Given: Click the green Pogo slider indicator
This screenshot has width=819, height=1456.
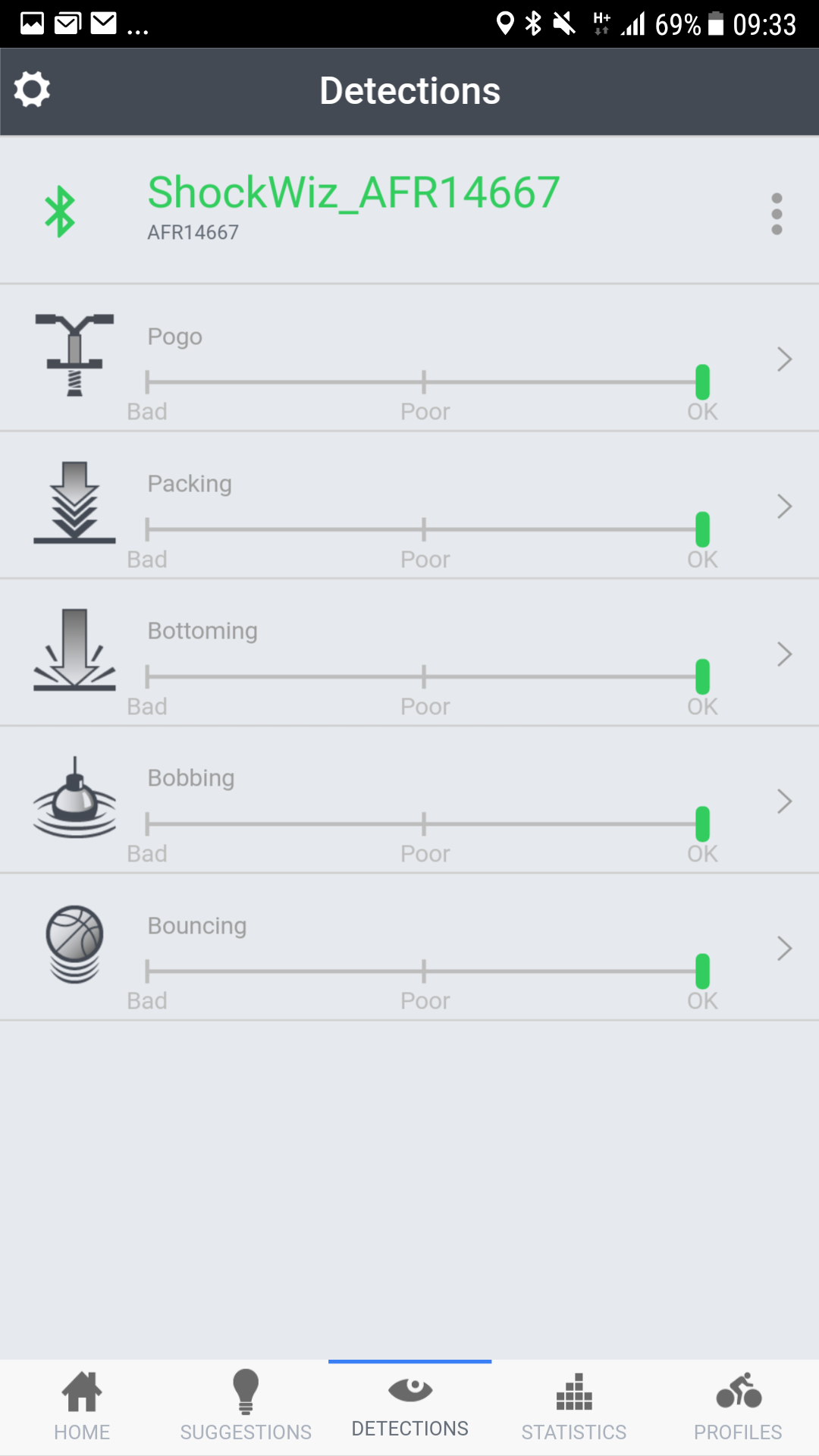Looking at the screenshot, I should (x=702, y=382).
